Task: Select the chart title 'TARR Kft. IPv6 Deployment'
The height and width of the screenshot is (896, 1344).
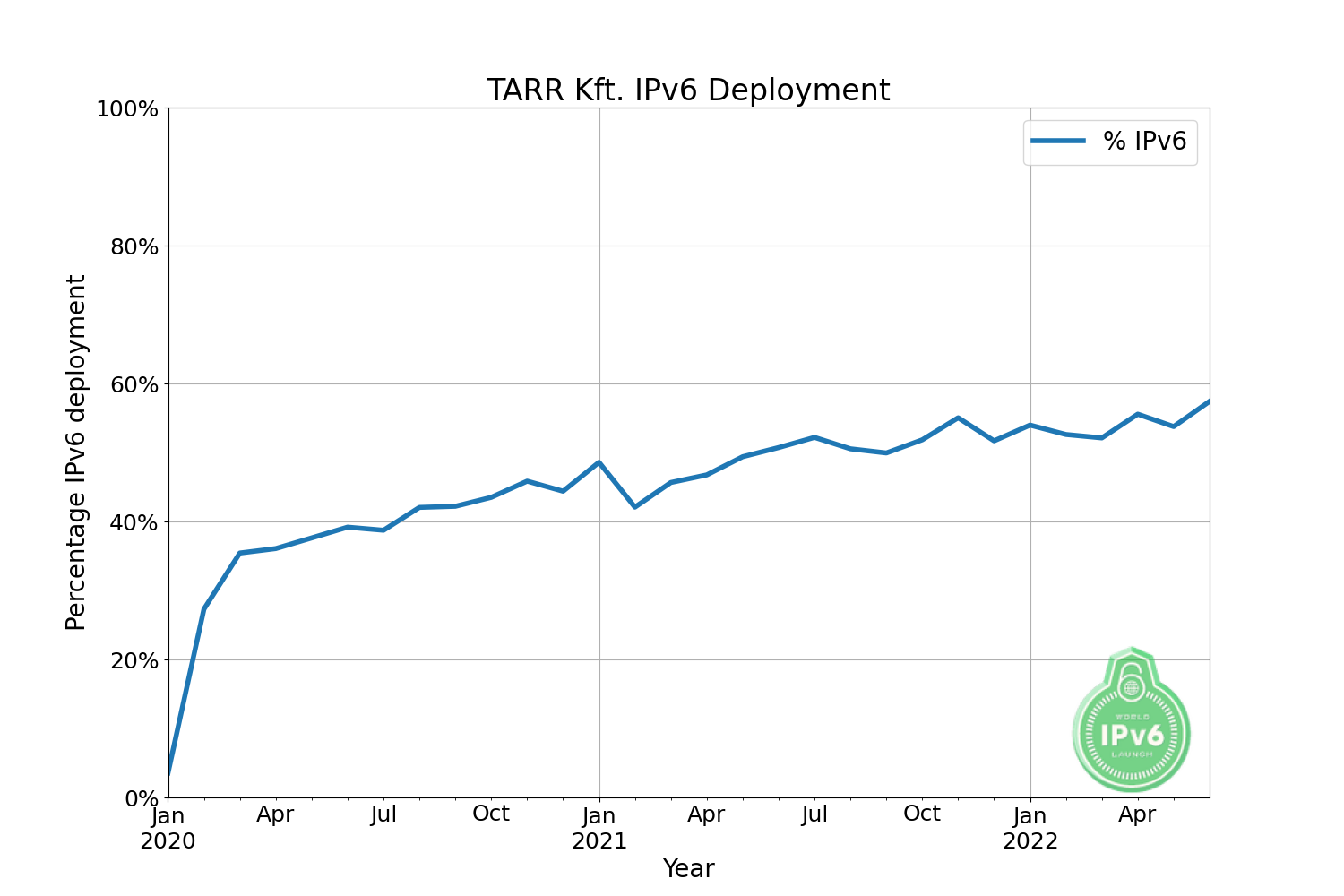Action: [x=688, y=90]
